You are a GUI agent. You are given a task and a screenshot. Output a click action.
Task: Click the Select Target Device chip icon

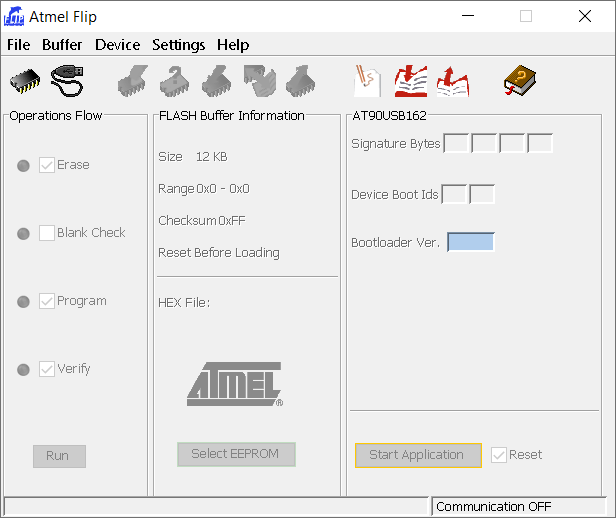tap(25, 81)
